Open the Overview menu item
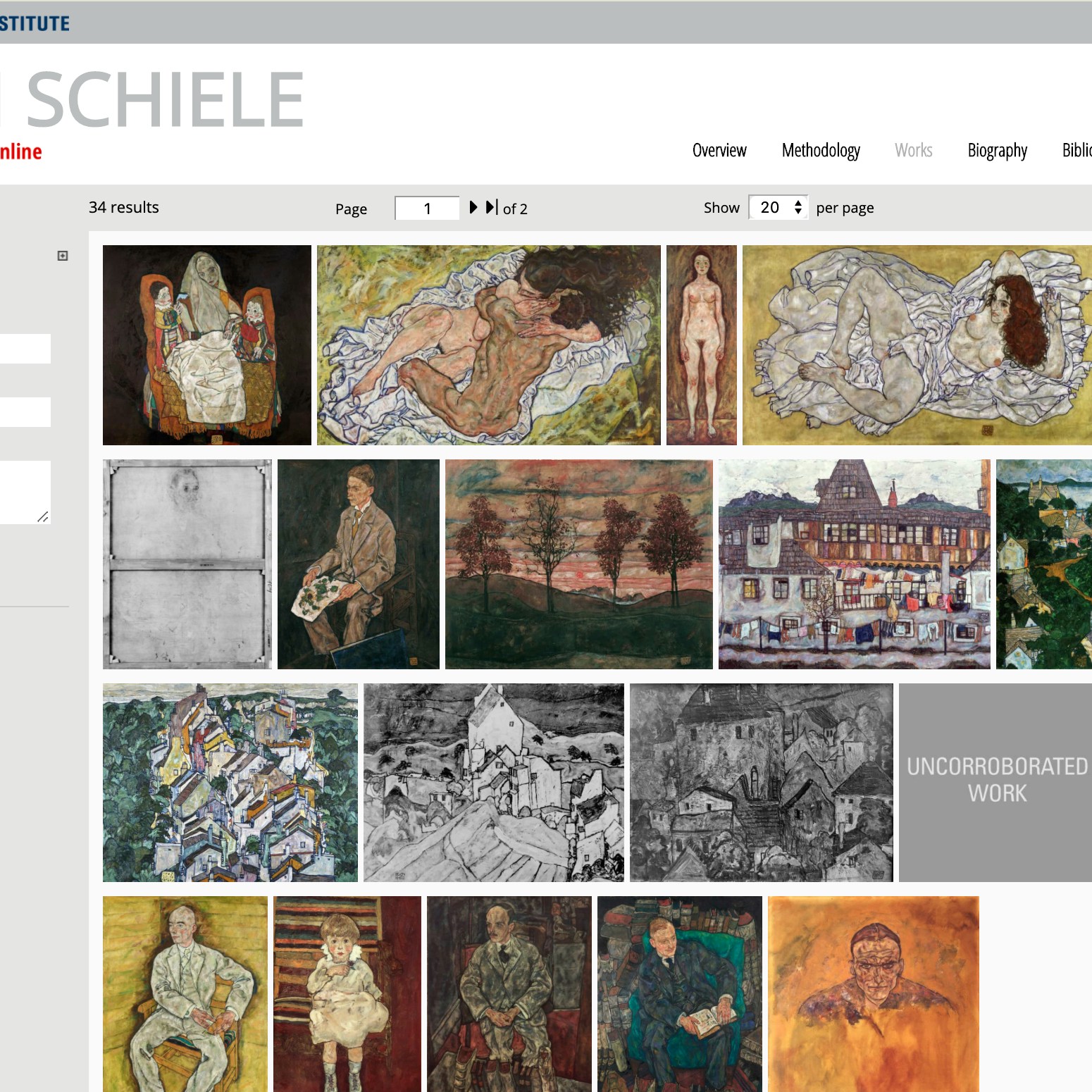 pyautogui.click(x=719, y=150)
